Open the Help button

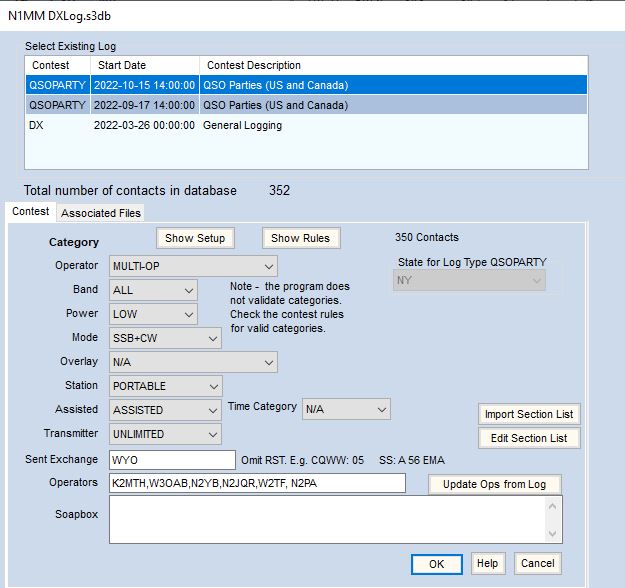488,563
